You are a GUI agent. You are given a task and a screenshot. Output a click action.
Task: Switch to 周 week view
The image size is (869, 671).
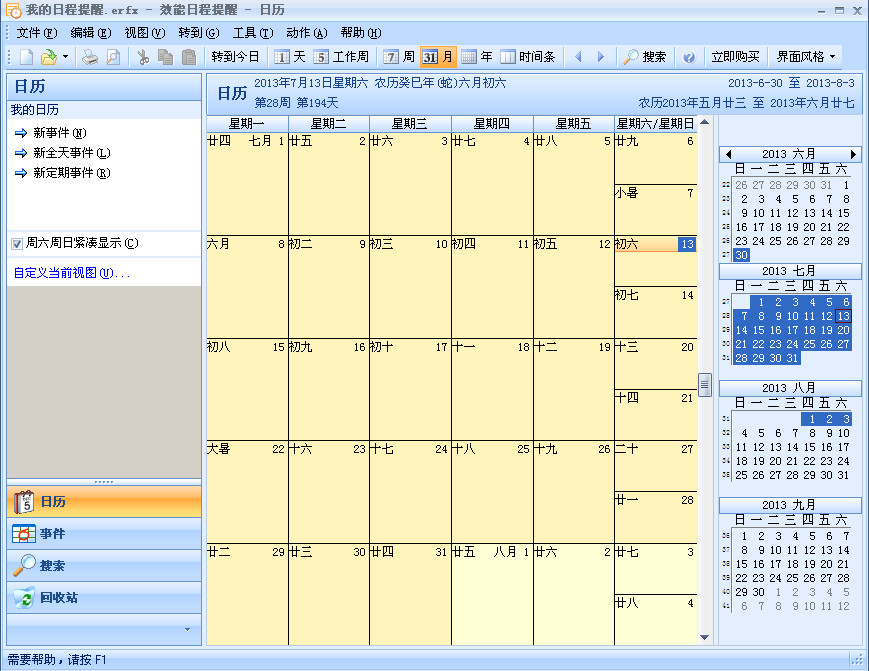click(399, 57)
